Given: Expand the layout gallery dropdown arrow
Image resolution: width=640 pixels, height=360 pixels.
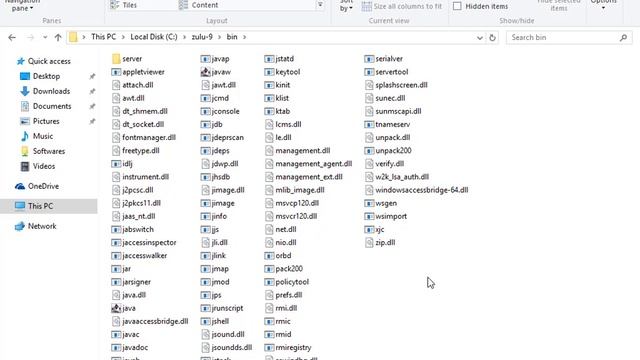Looking at the screenshot, I should pos(320,5).
